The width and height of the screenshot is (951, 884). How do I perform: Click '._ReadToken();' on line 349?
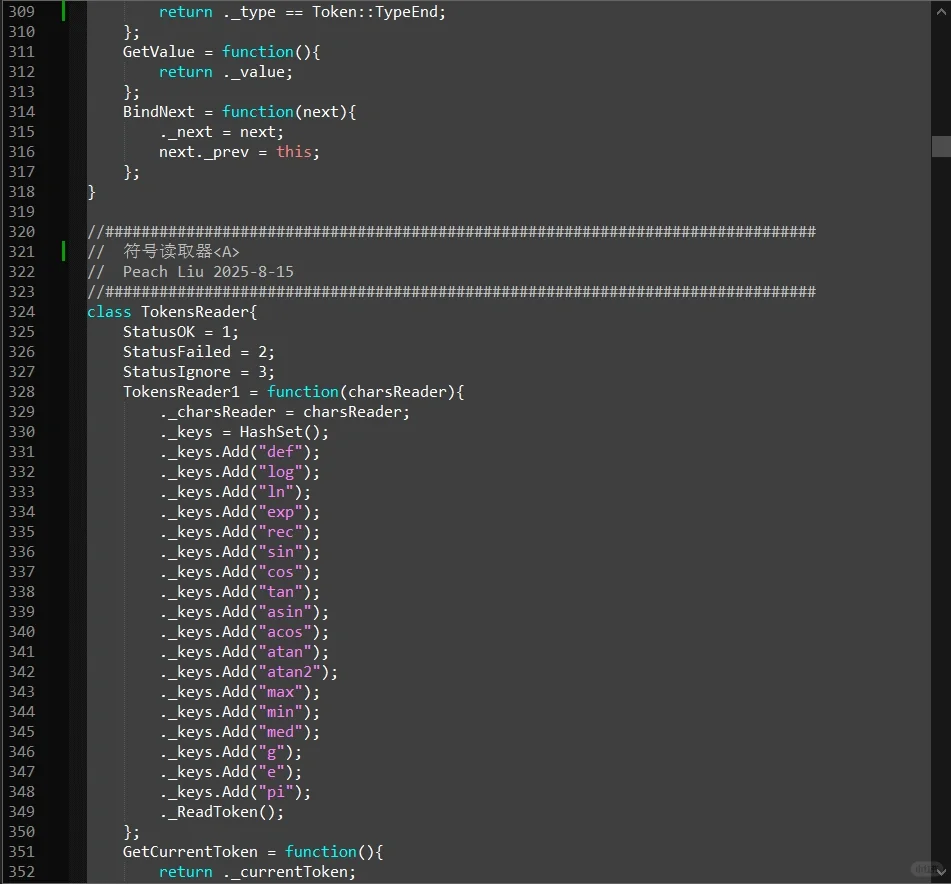click(x=221, y=812)
